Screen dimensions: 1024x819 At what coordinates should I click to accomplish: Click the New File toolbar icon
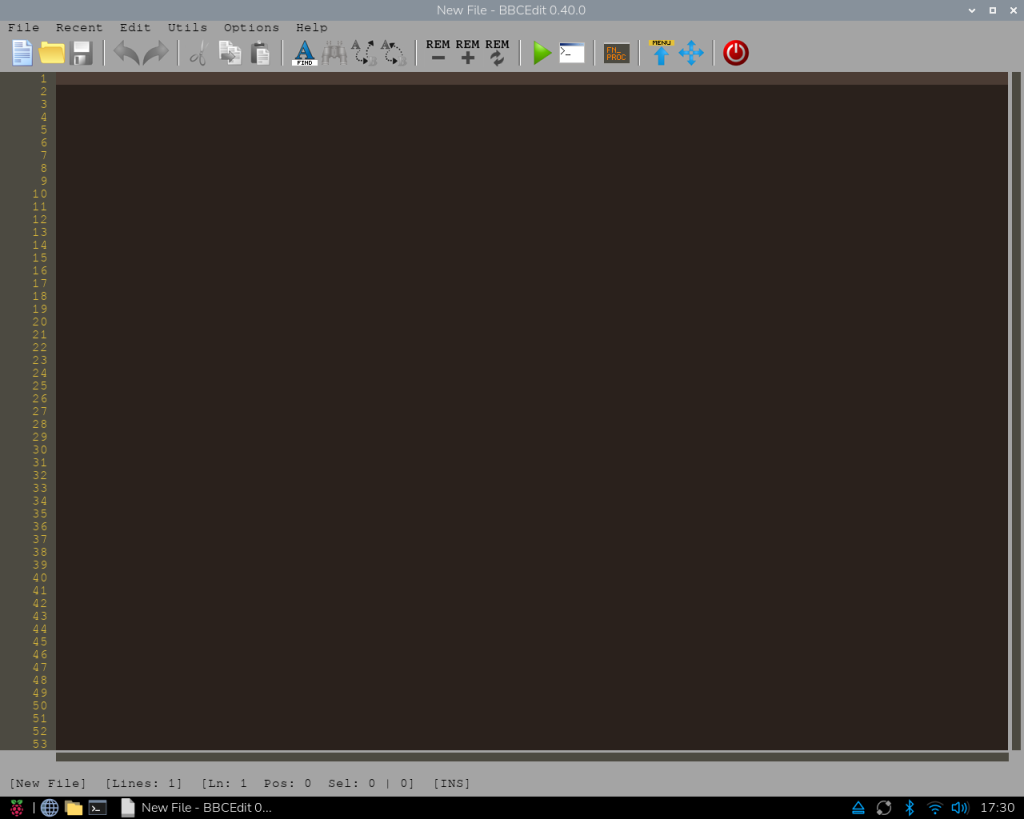(22, 53)
